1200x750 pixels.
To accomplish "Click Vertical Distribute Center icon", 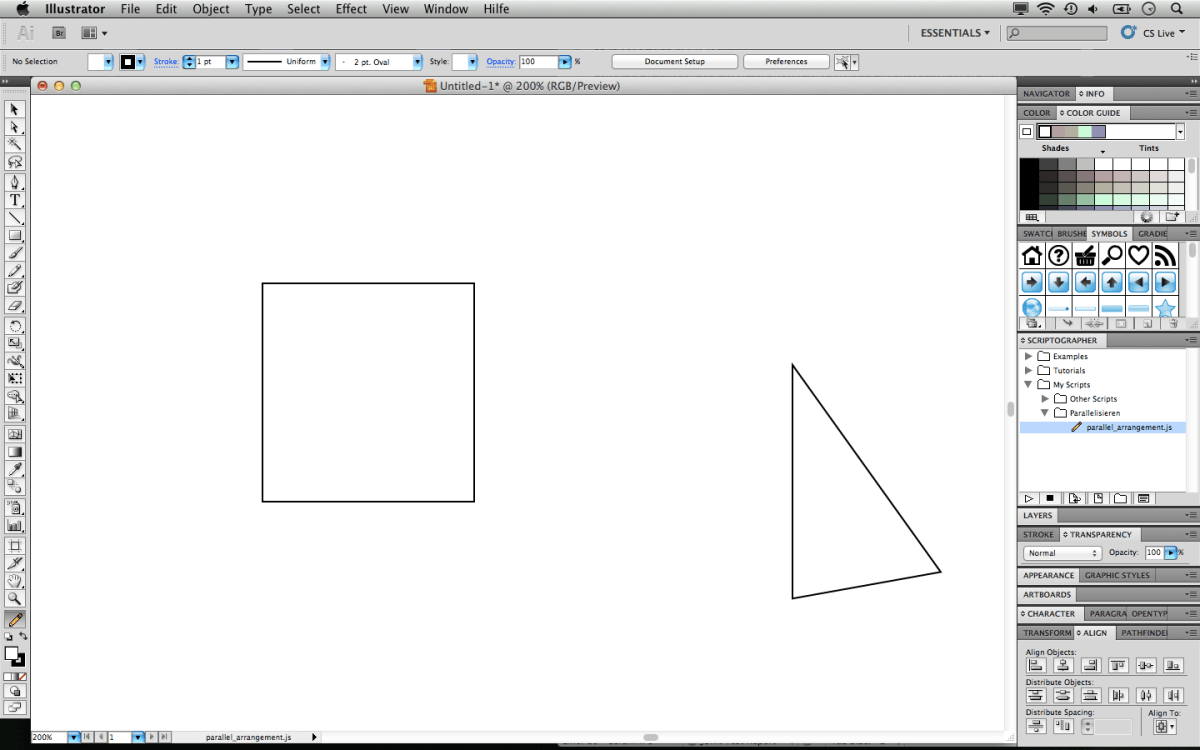I will pyautogui.click(x=1063, y=695).
